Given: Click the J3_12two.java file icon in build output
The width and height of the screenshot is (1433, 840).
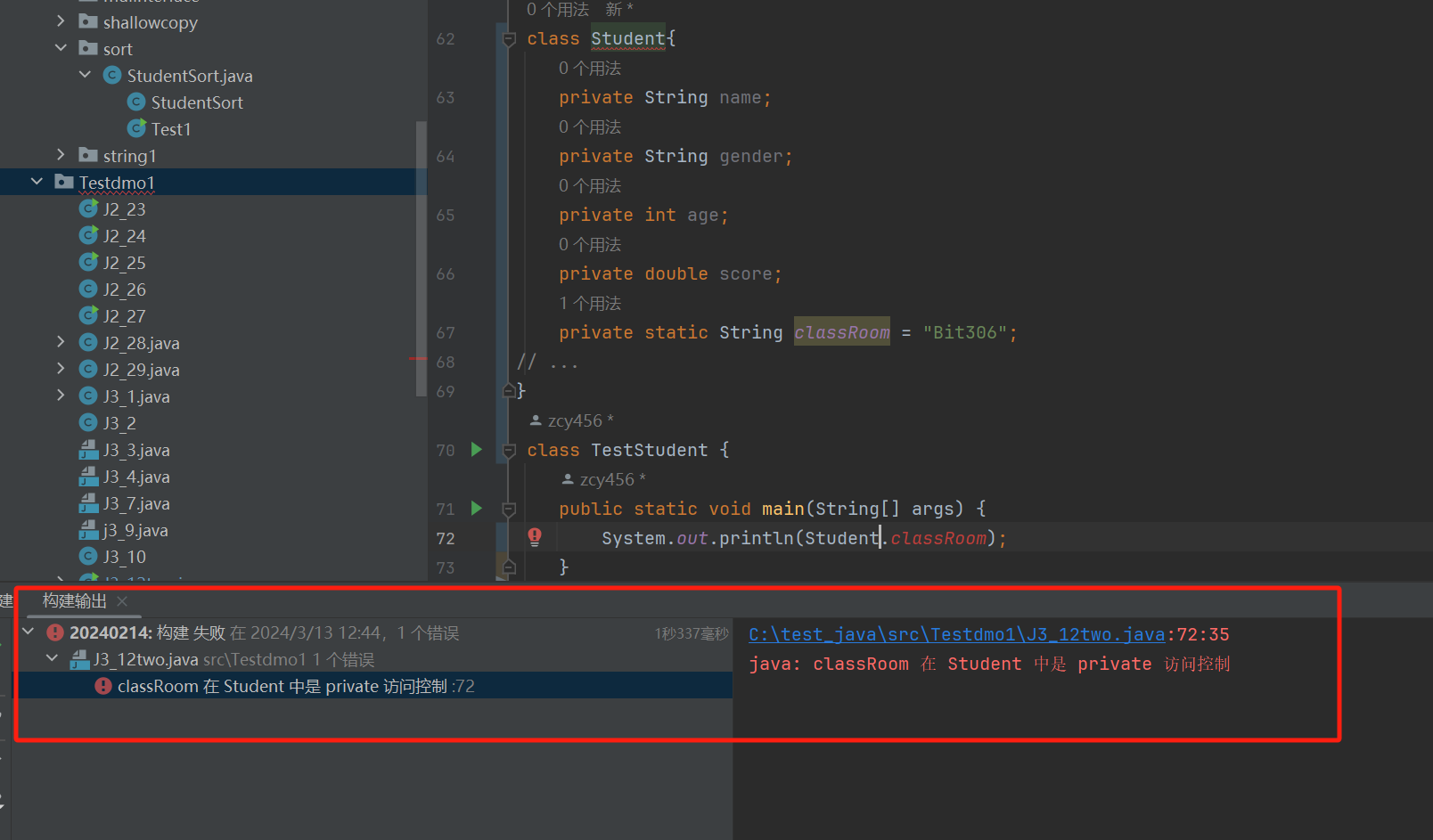Looking at the screenshot, I should [x=79, y=659].
